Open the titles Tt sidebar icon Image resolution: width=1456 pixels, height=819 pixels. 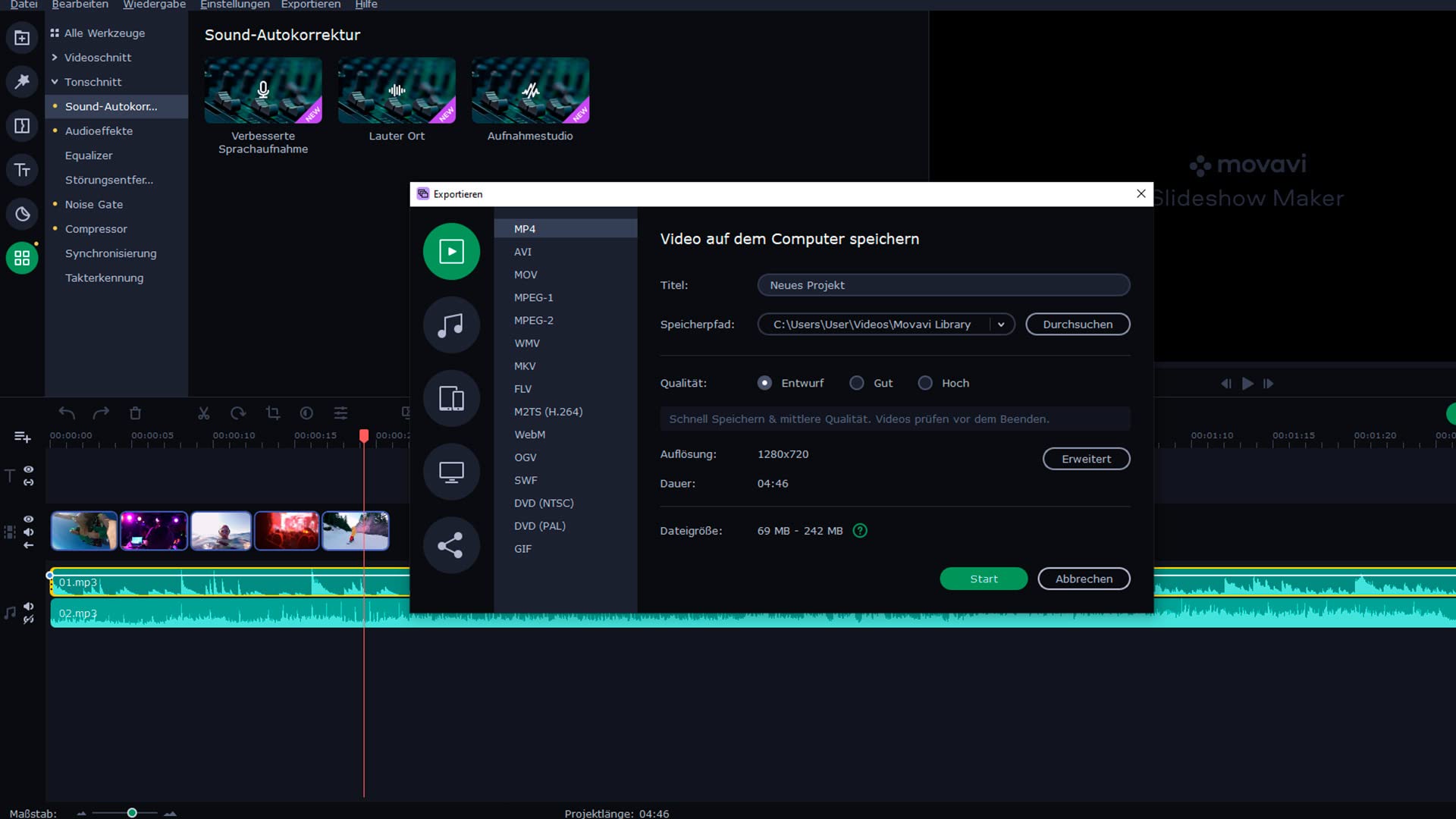[22, 170]
